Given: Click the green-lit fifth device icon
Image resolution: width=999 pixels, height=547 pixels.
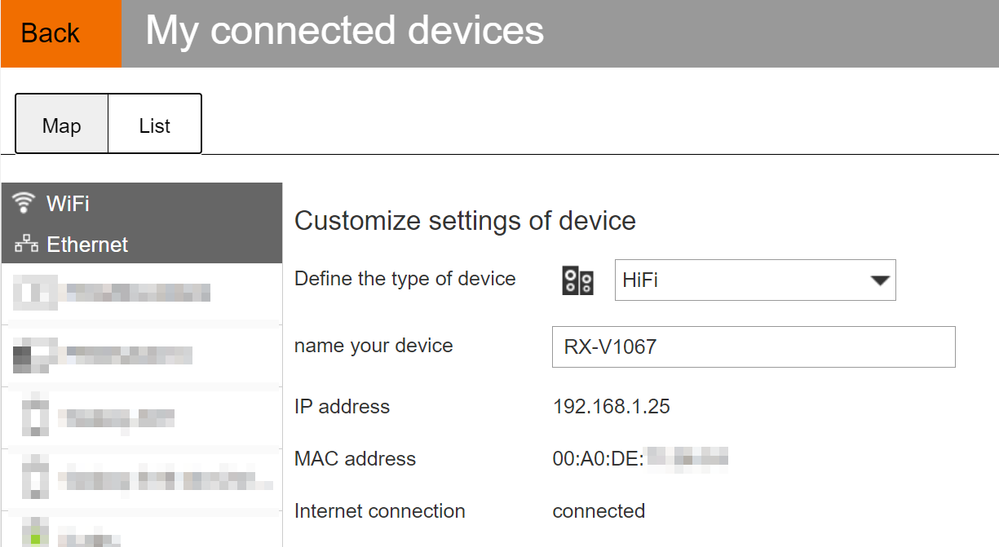Looking at the screenshot, I should click(x=36, y=532).
